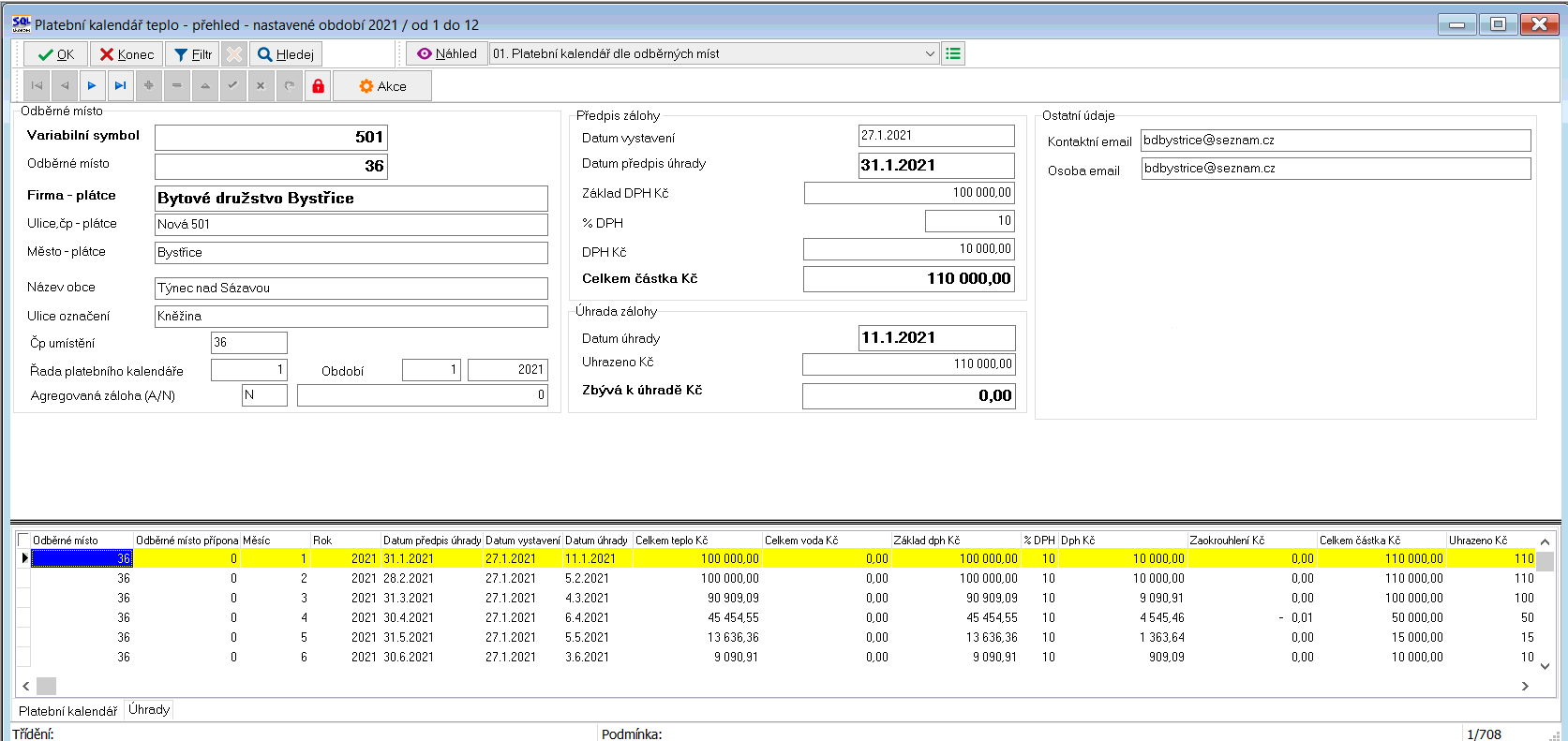Select the Platební kalendář tab
The image size is (1568, 741).
click(x=67, y=711)
